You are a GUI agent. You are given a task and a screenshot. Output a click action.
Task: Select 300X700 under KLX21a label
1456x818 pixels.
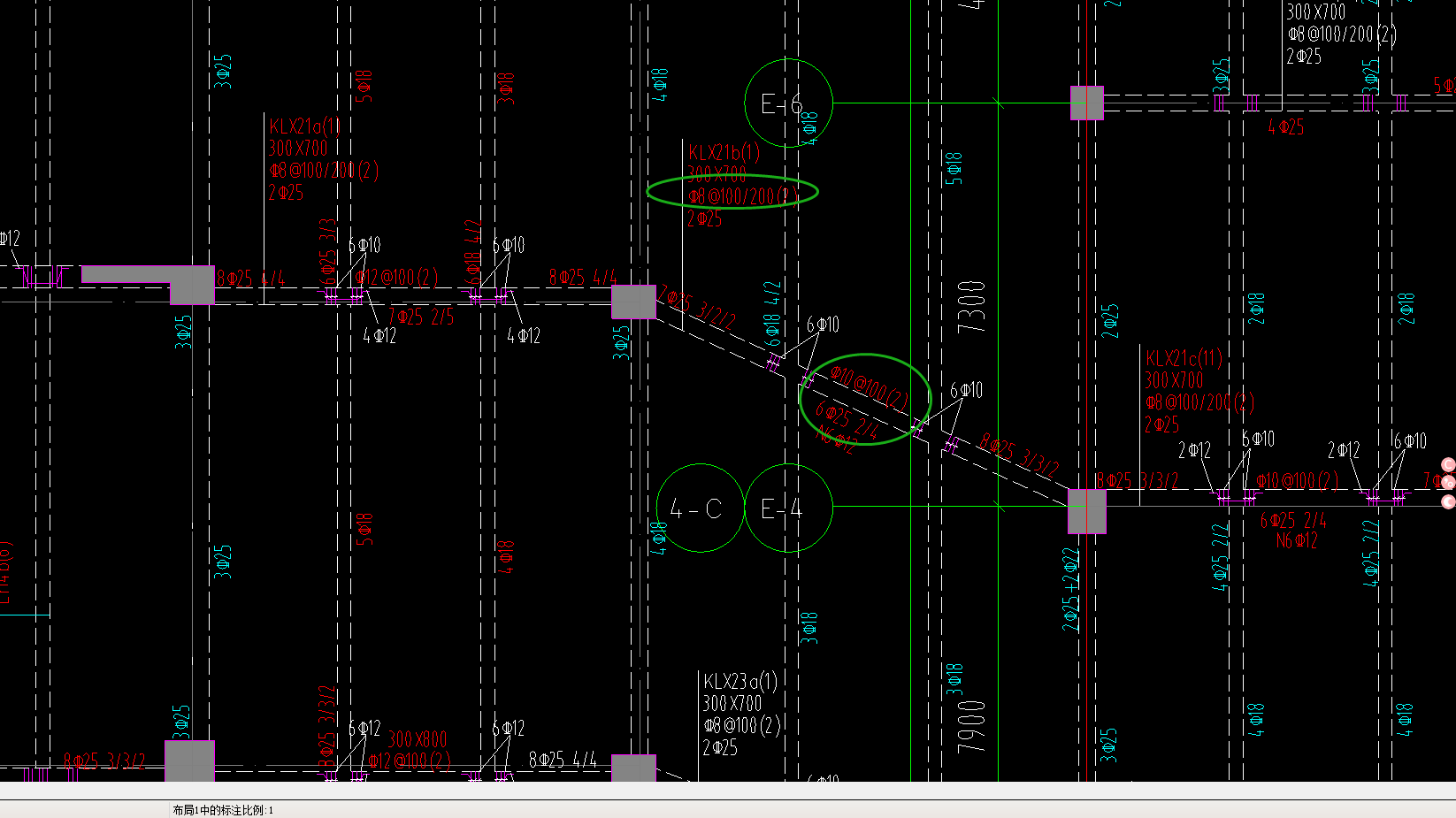(x=298, y=149)
